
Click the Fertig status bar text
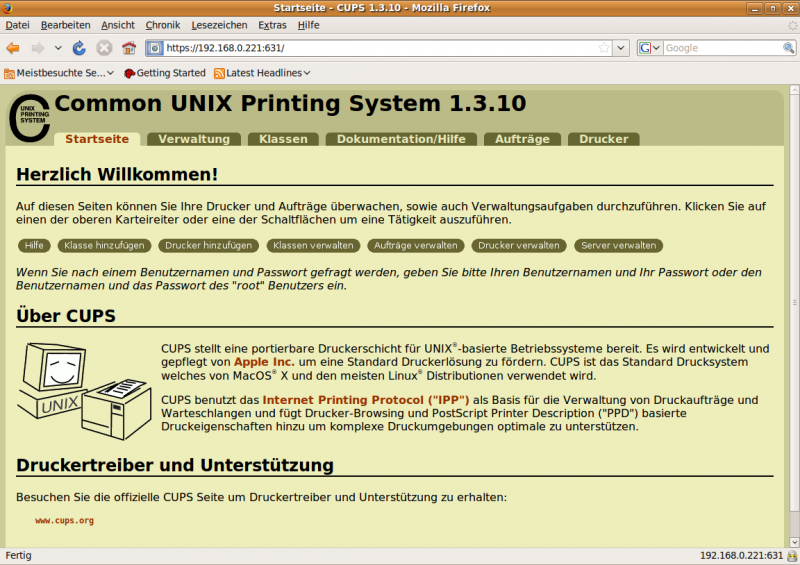point(18,555)
